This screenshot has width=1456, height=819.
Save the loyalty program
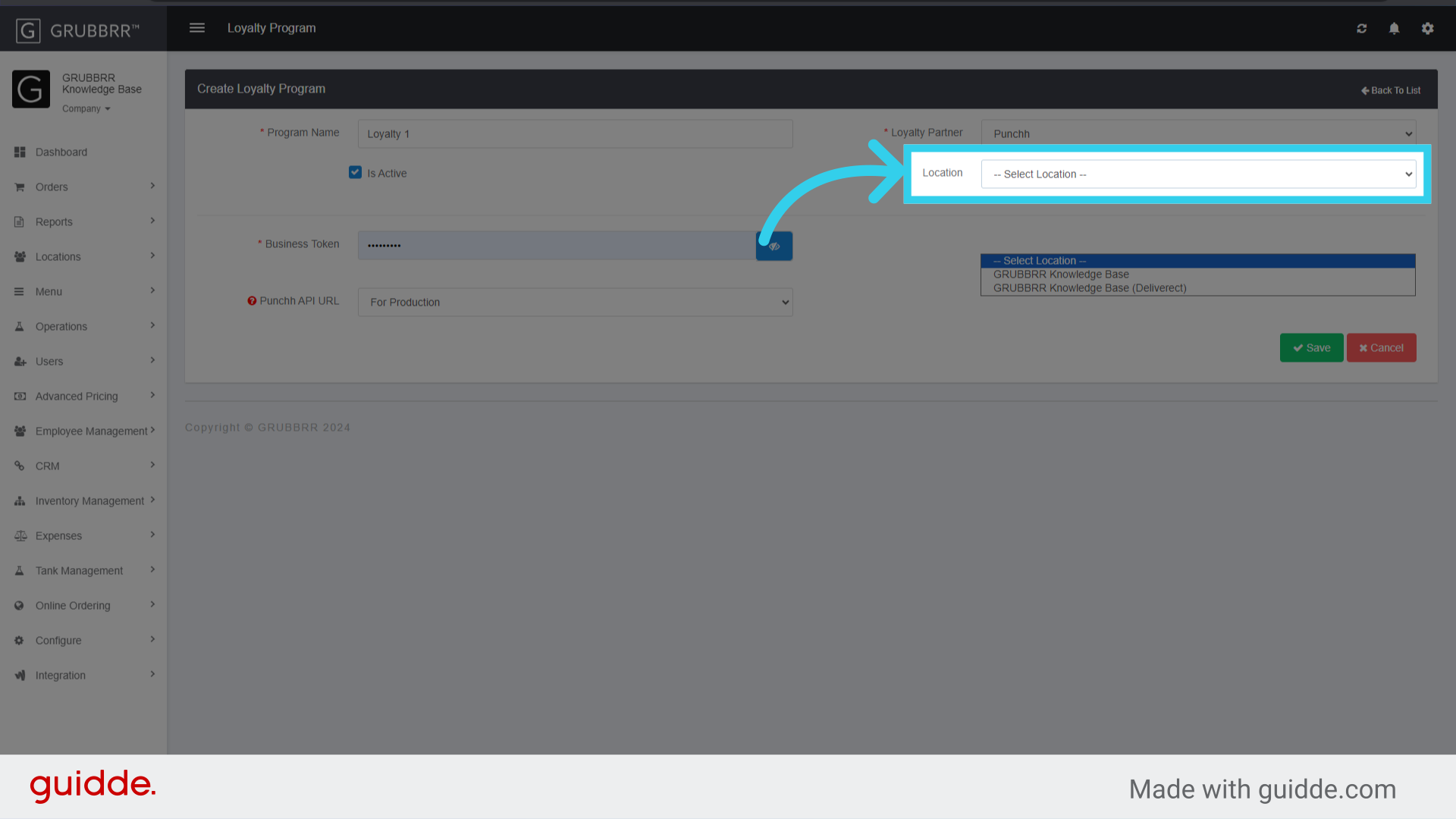point(1311,348)
